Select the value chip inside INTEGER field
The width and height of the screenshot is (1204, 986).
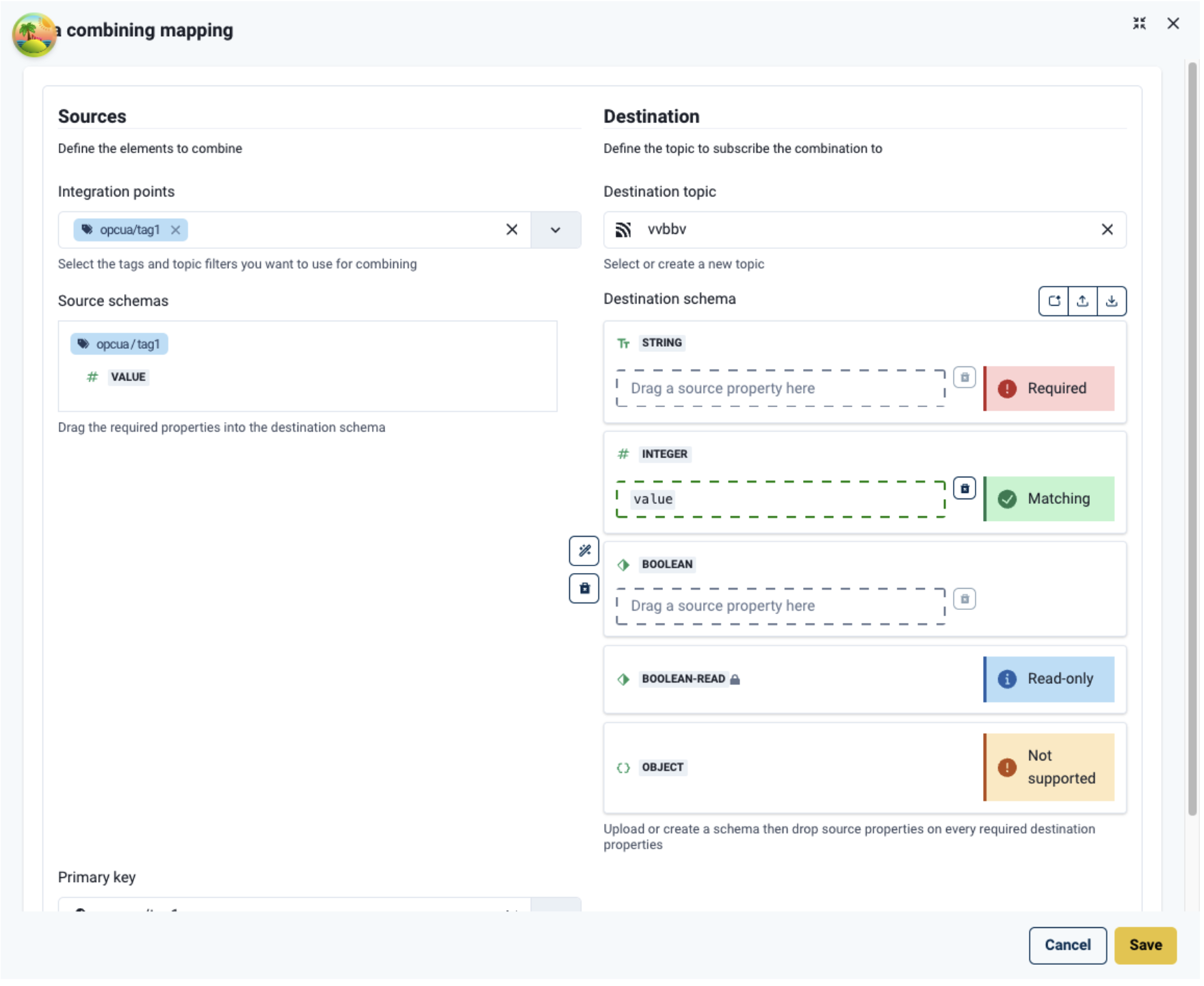point(652,498)
